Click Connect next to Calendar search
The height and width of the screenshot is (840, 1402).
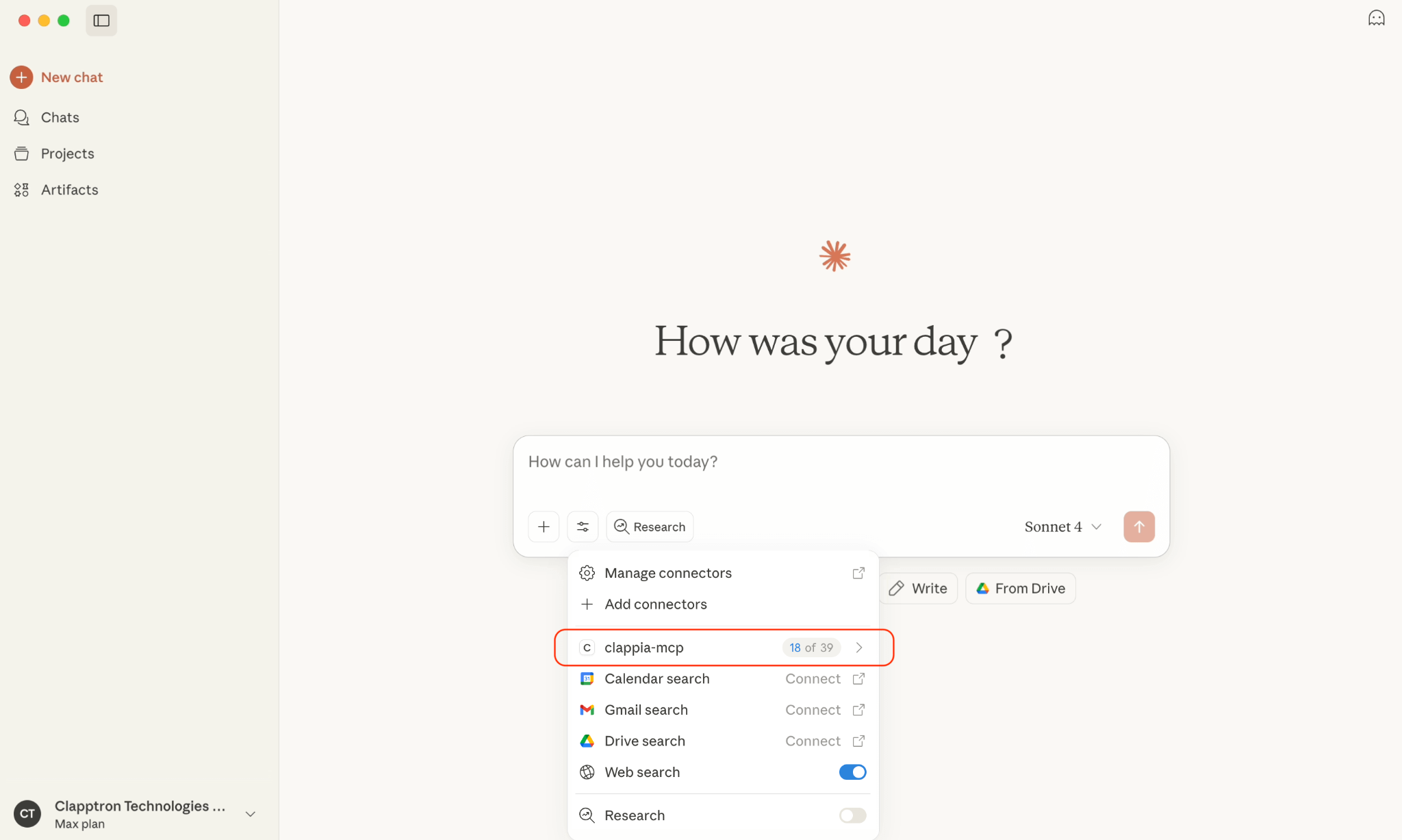pos(813,679)
